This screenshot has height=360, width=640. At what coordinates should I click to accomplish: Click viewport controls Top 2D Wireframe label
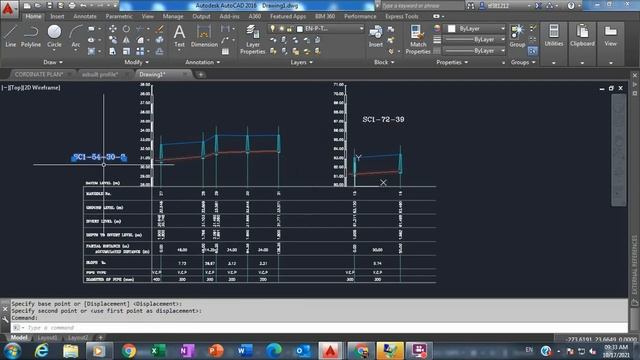pos(31,87)
